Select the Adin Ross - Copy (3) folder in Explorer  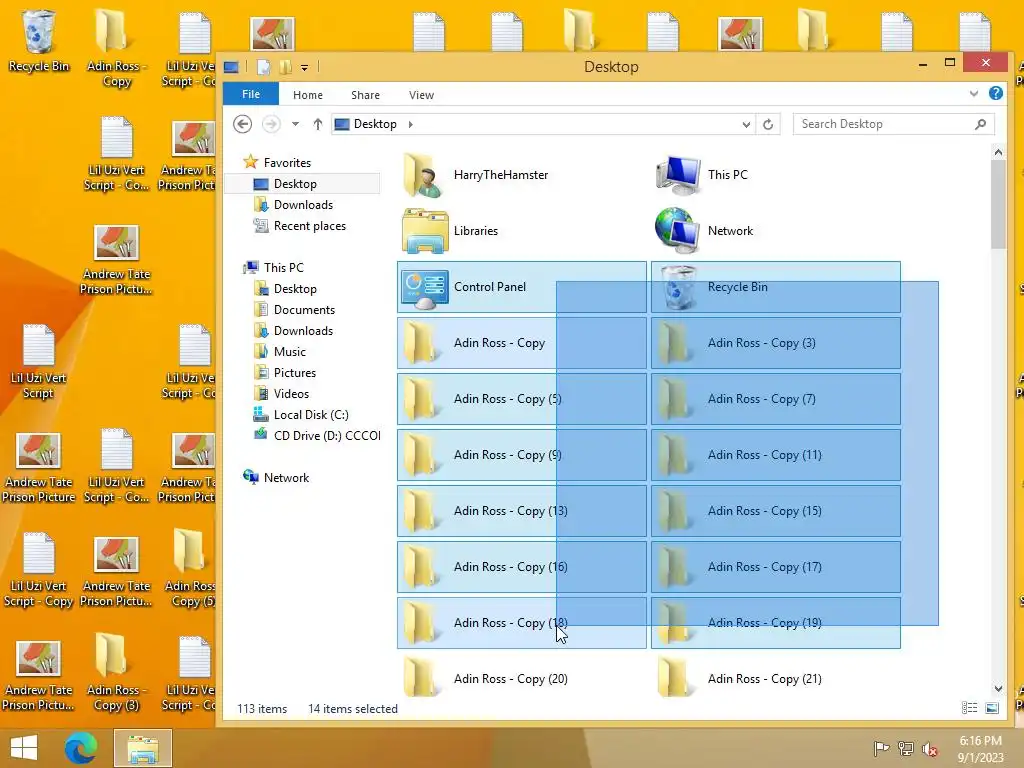[x=775, y=344]
